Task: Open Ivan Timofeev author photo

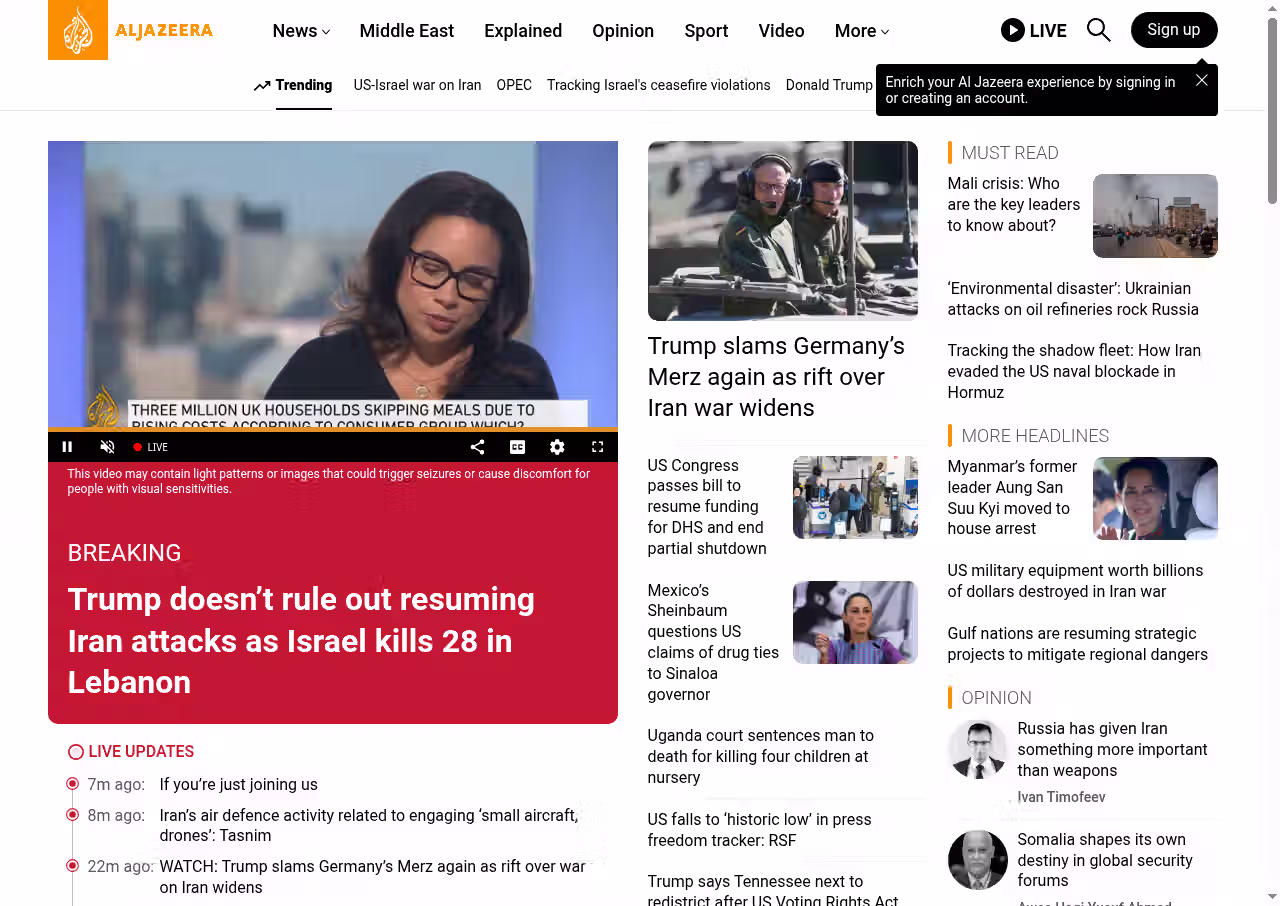Action: [x=977, y=749]
